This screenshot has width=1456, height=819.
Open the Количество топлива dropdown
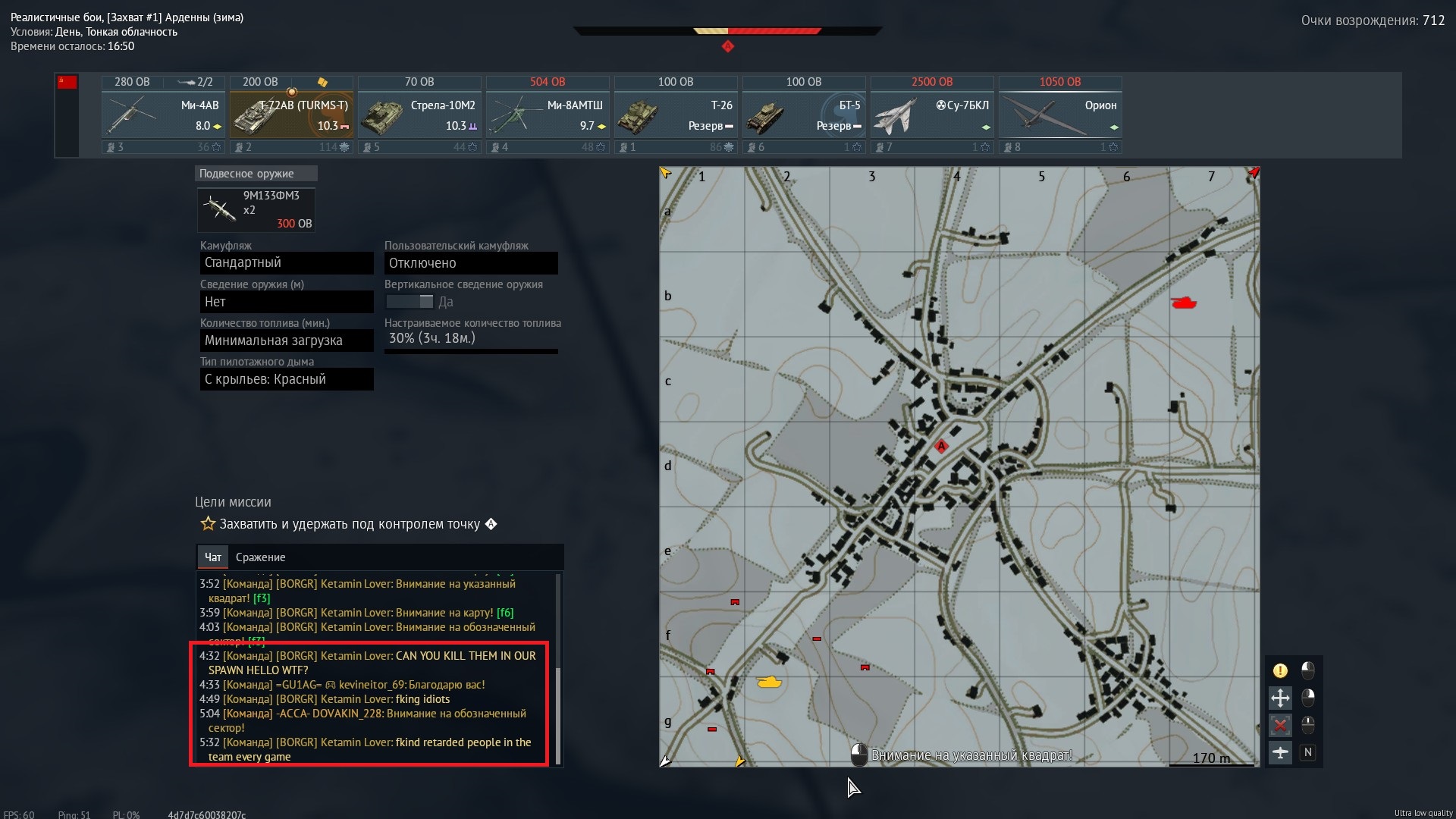pyautogui.click(x=287, y=340)
